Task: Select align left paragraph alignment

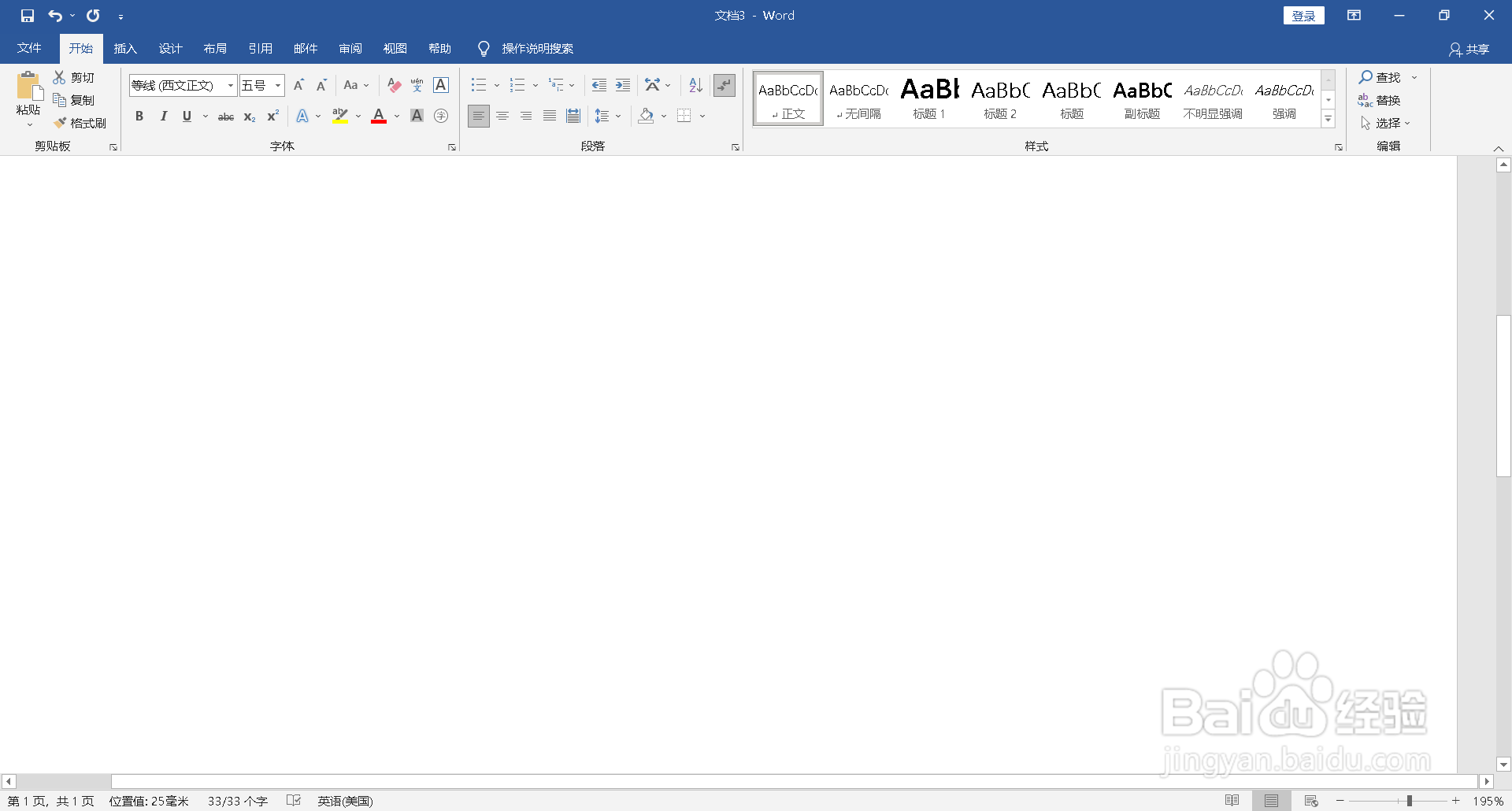Action: 479,116
